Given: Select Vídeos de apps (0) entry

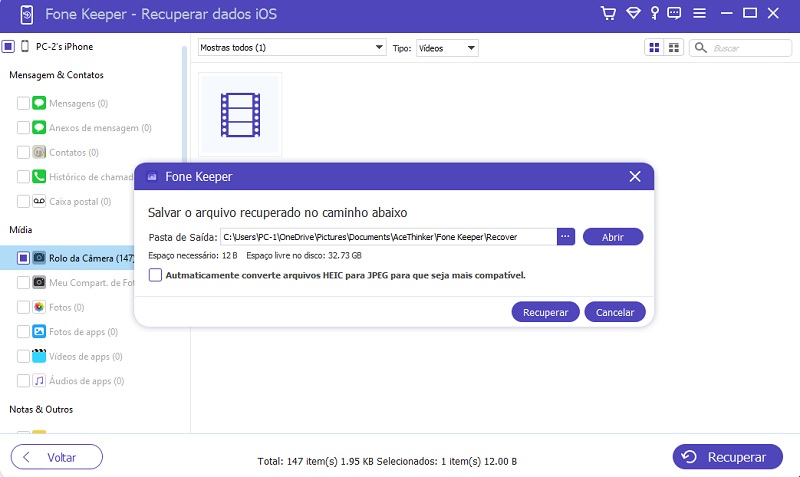Looking at the screenshot, I should coord(86,356).
